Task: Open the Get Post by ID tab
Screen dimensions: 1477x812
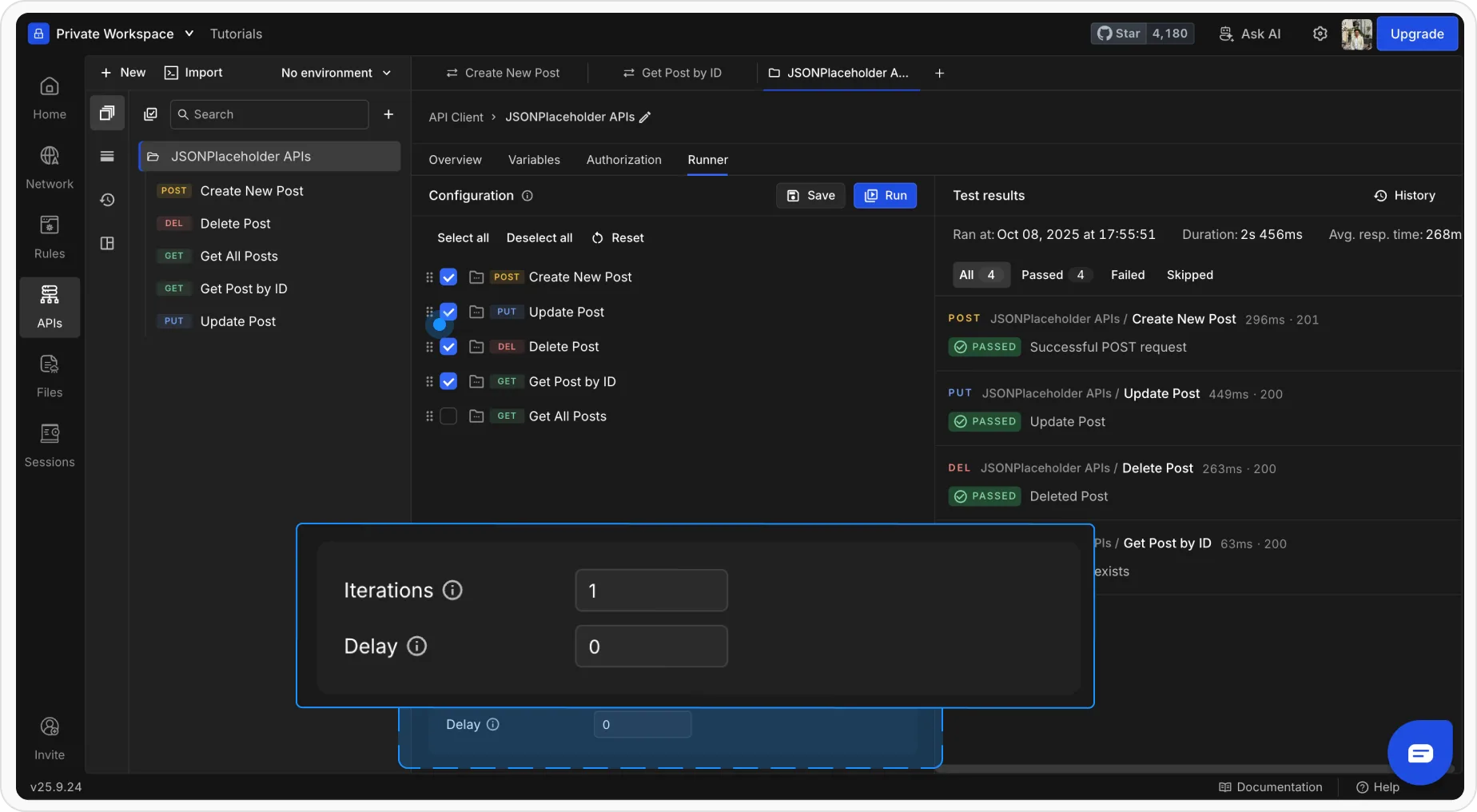Action: (x=672, y=73)
